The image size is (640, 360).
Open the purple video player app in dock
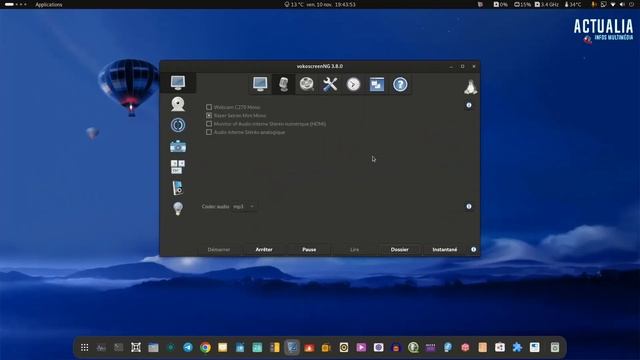point(361,347)
